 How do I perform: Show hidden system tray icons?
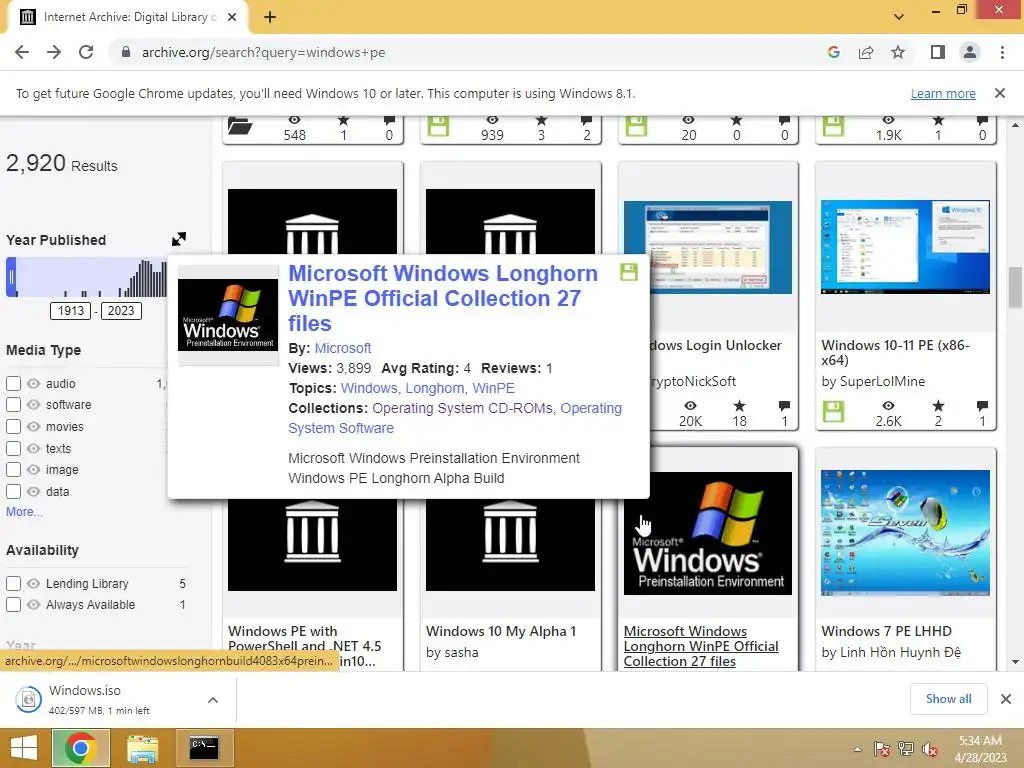(x=857, y=749)
